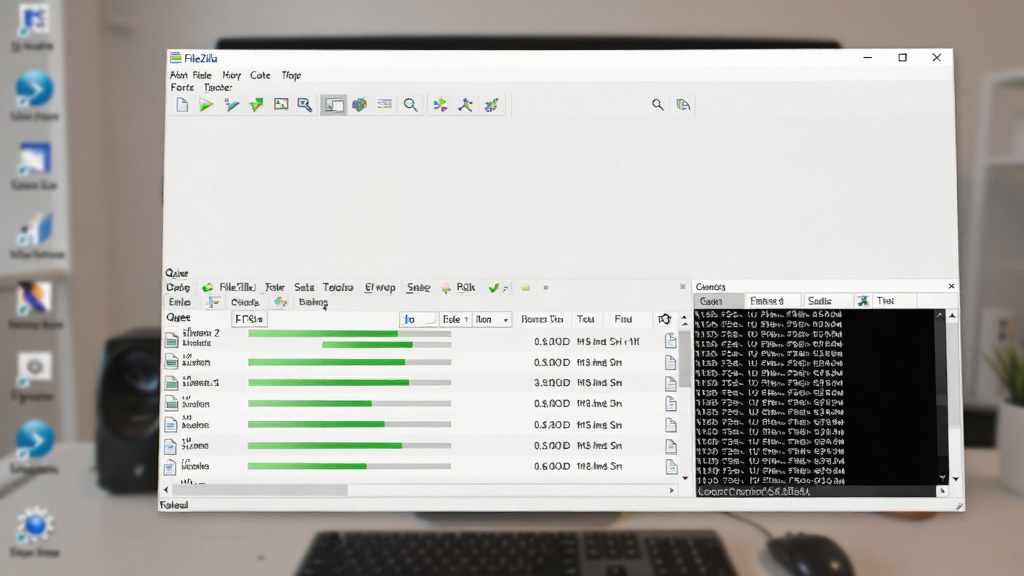The height and width of the screenshot is (576, 1024).
Task: Click the black search magnifier at the toolbar's right side
Action: [658, 104]
